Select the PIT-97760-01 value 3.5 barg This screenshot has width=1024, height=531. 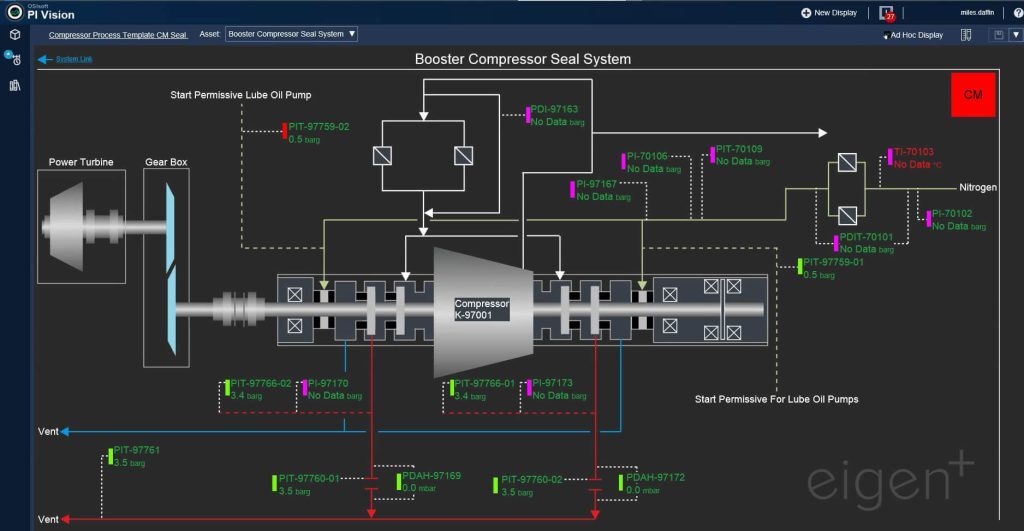[295, 491]
